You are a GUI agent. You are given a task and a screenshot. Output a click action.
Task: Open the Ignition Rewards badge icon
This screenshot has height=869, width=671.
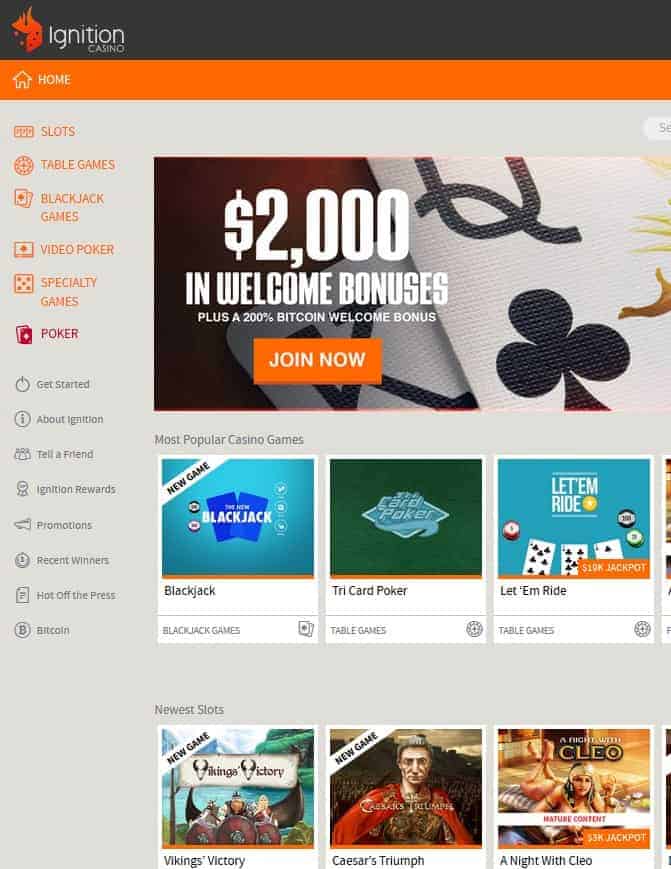(22, 489)
